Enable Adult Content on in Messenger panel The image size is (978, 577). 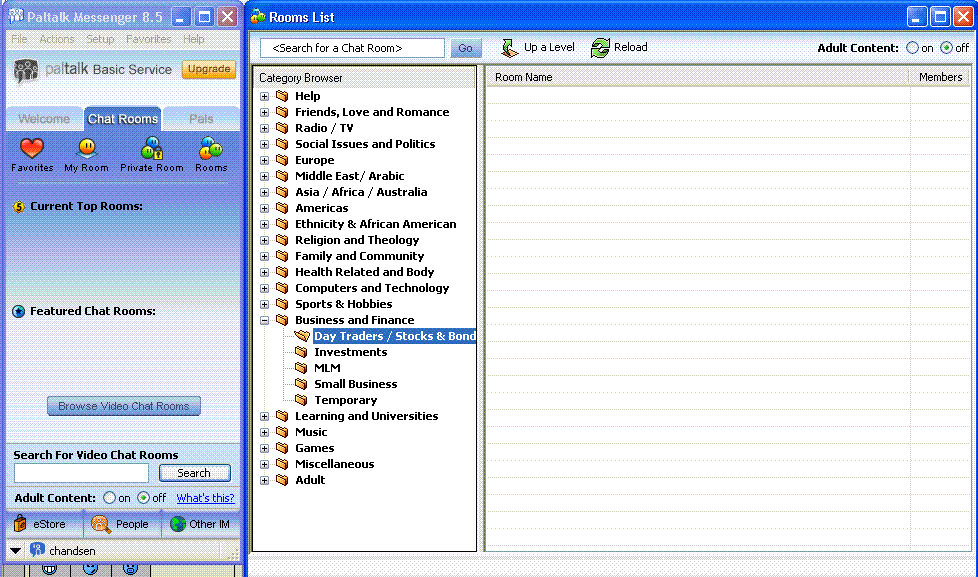pyautogui.click(x=109, y=498)
